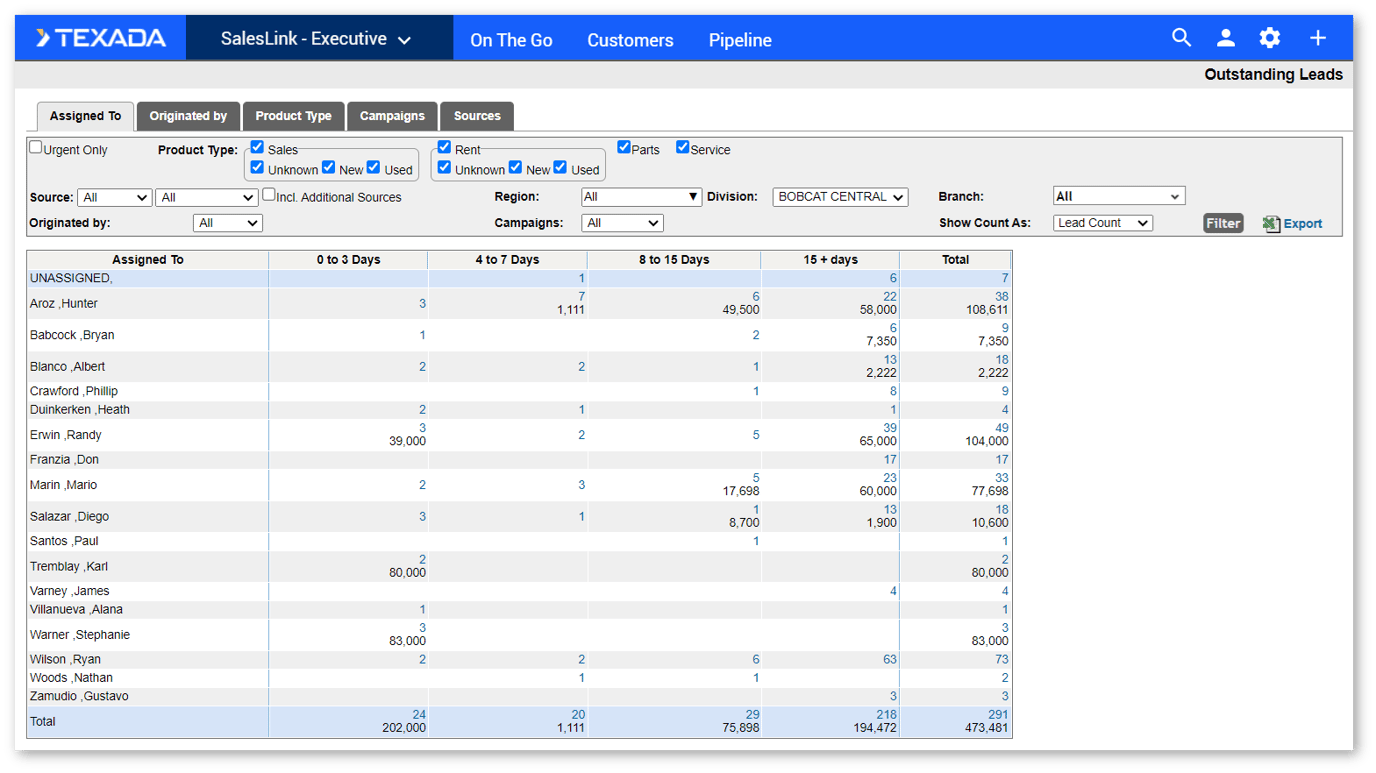Open the search icon in the top bar

[x=1181, y=37]
